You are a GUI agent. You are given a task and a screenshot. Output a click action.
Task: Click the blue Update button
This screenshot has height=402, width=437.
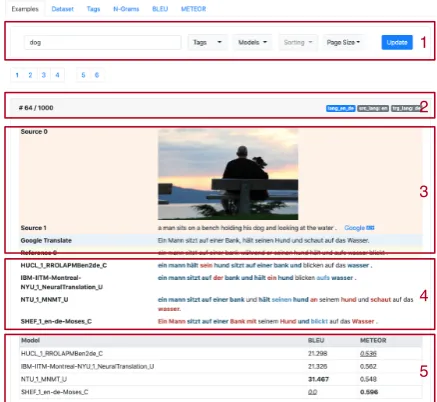click(x=397, y=42)
